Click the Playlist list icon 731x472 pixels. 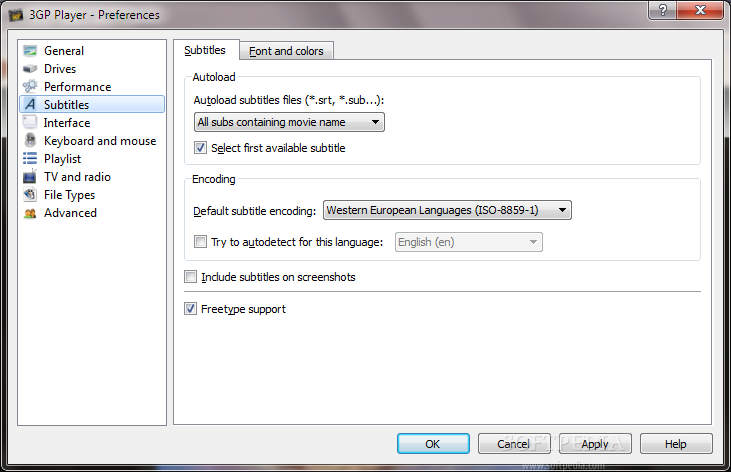pyautogui.click(x=30, y=159)
